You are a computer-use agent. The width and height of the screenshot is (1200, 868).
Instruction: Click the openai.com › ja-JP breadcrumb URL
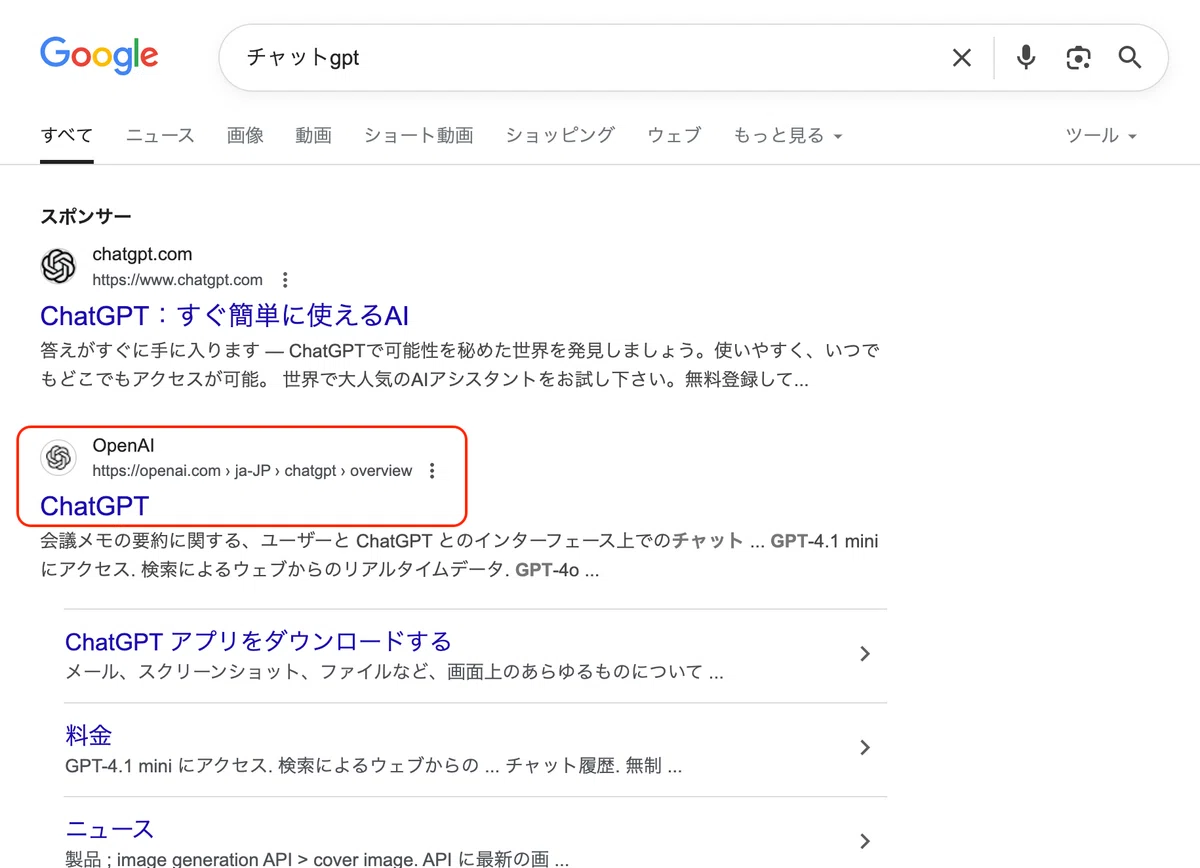point(252,471)
